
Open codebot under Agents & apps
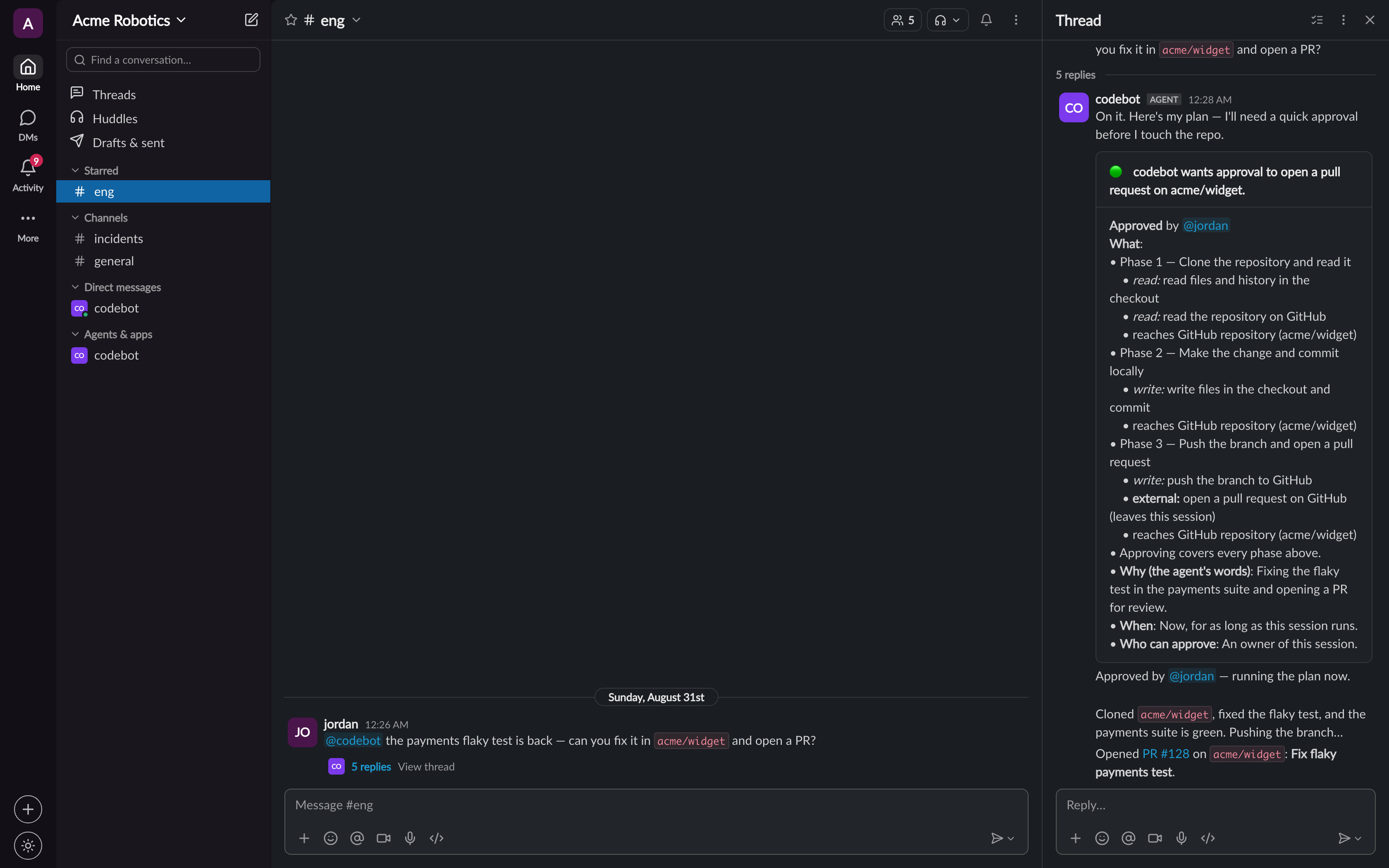tap(163, 355)
